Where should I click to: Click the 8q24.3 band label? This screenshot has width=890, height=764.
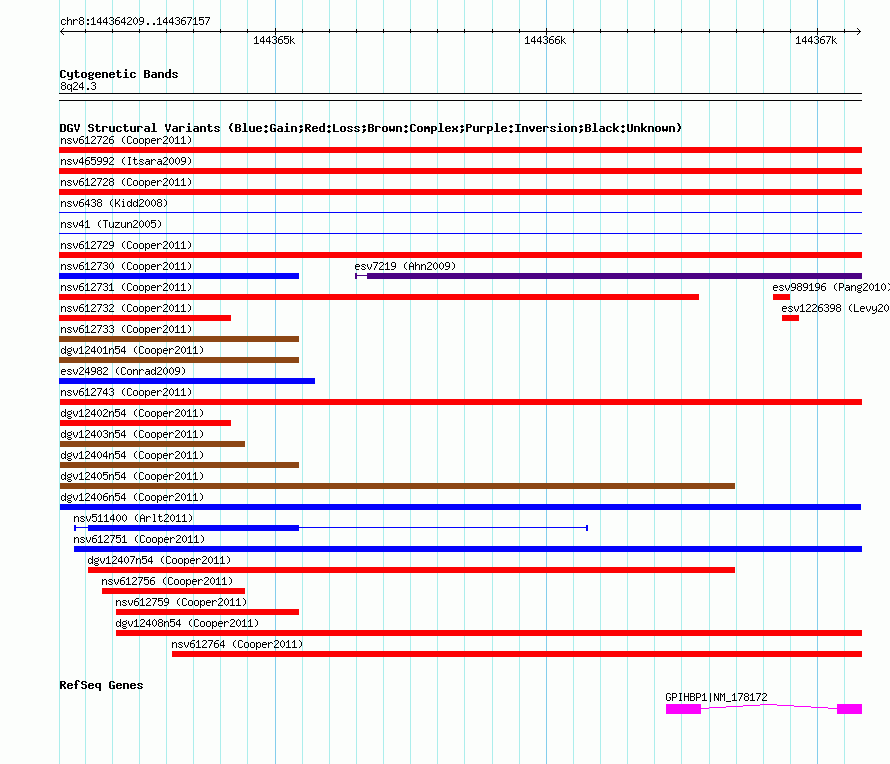point(78,86)
